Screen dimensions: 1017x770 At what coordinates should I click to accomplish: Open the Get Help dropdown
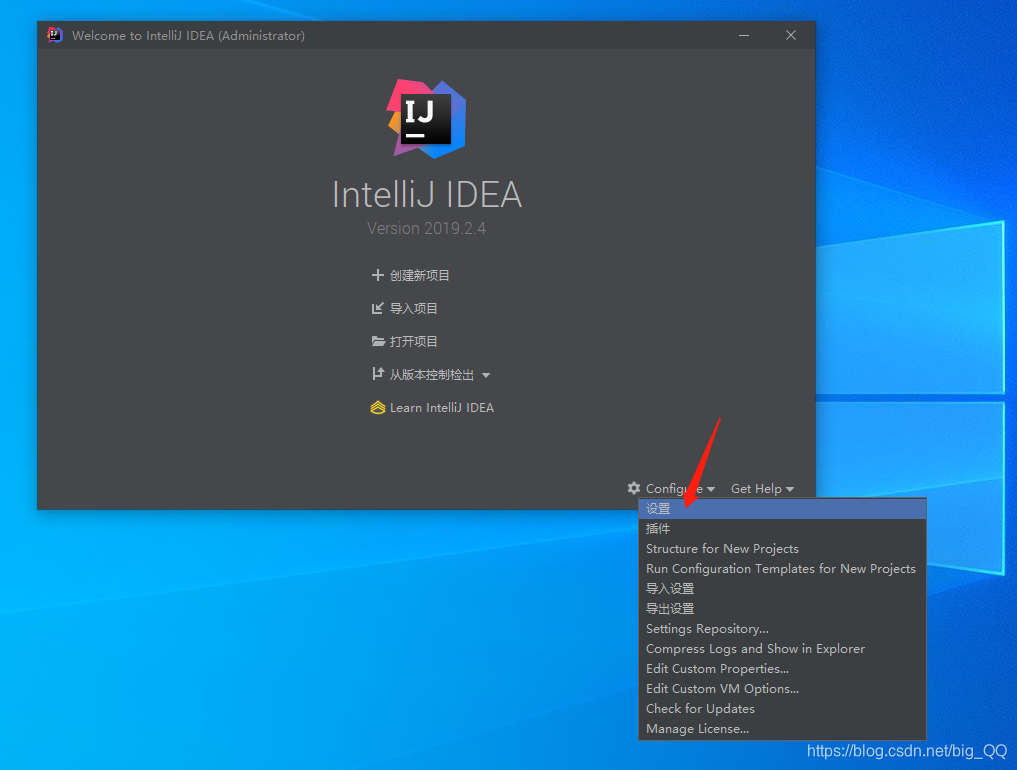point(762,488)
